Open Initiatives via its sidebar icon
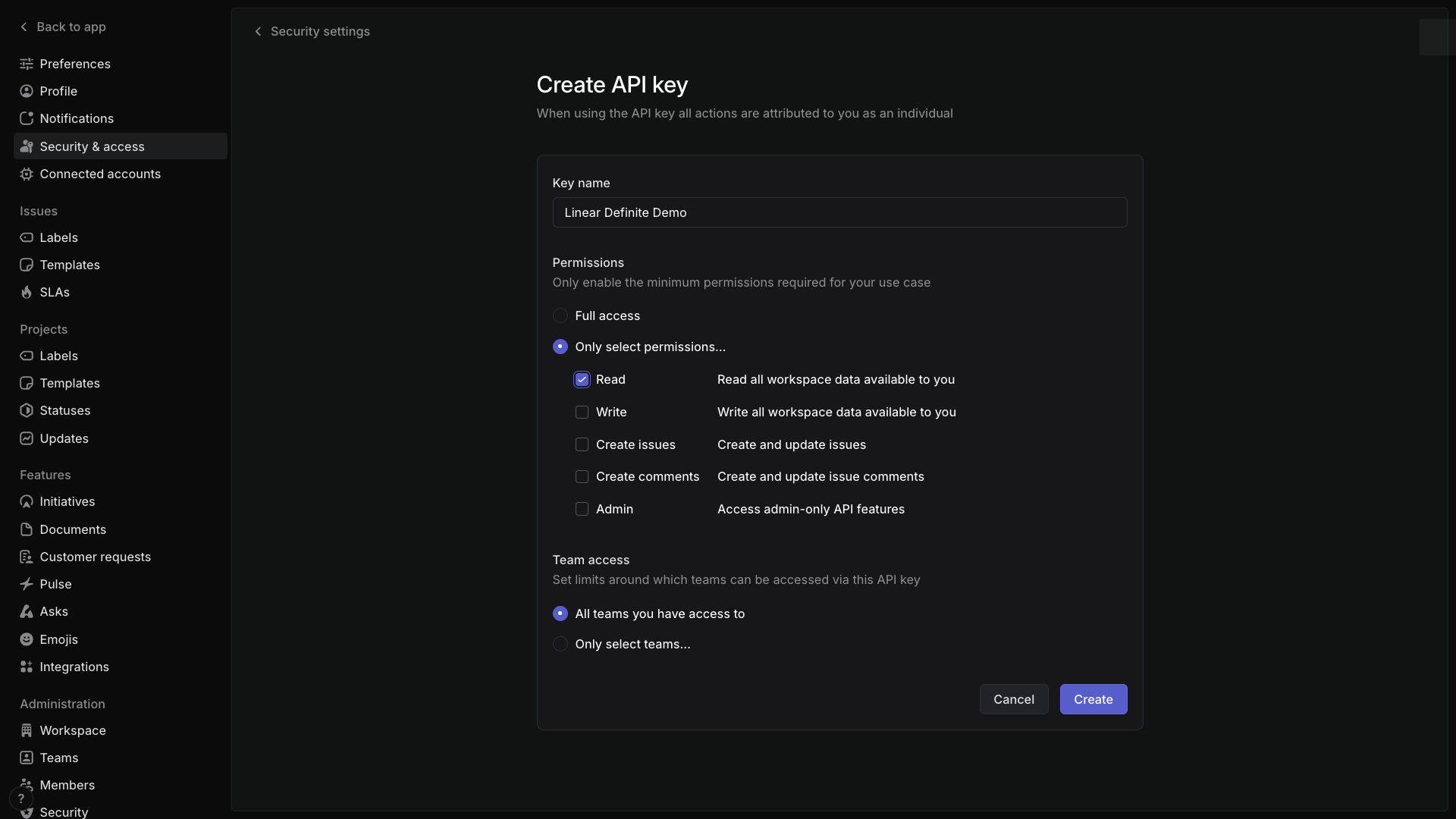This screenshot has height=819, width=1456. click(27, 502)
